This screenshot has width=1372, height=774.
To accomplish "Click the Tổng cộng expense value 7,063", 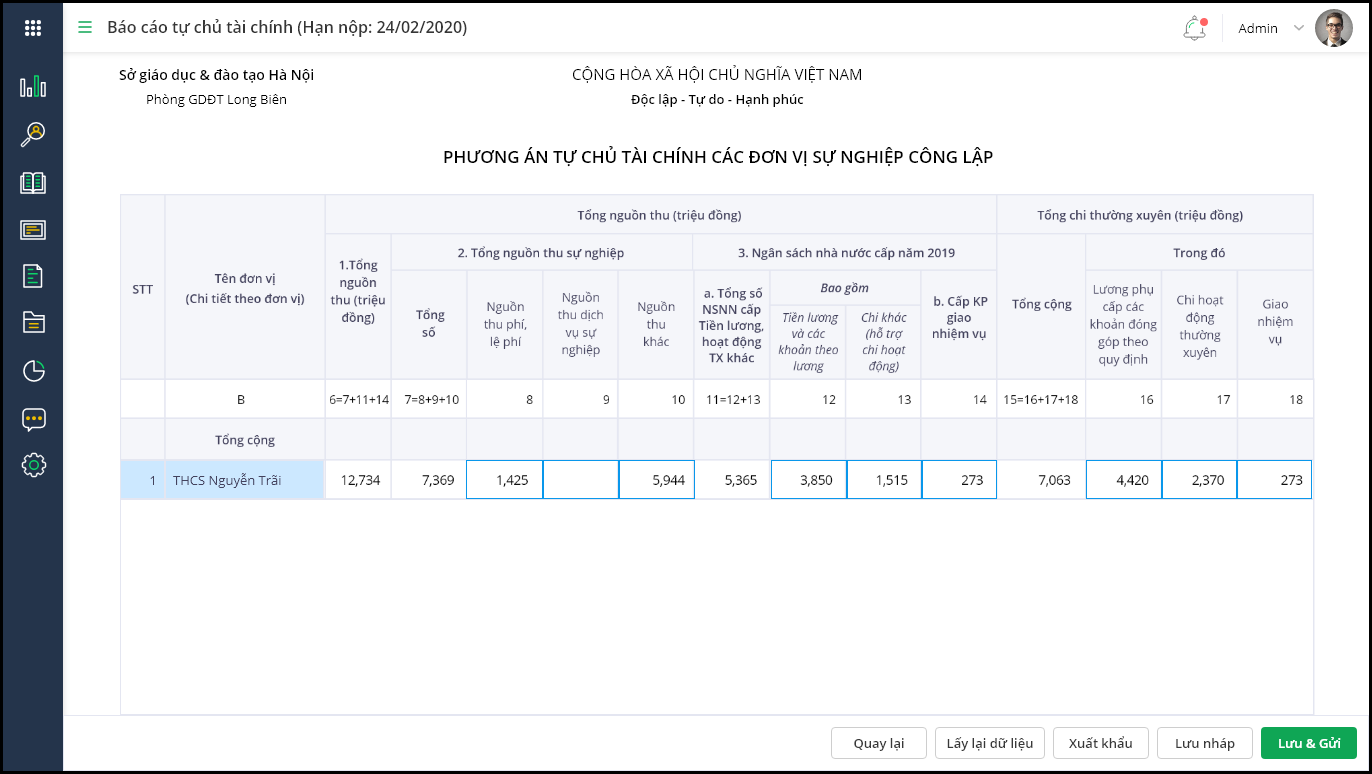I will tap(1042, 480).
